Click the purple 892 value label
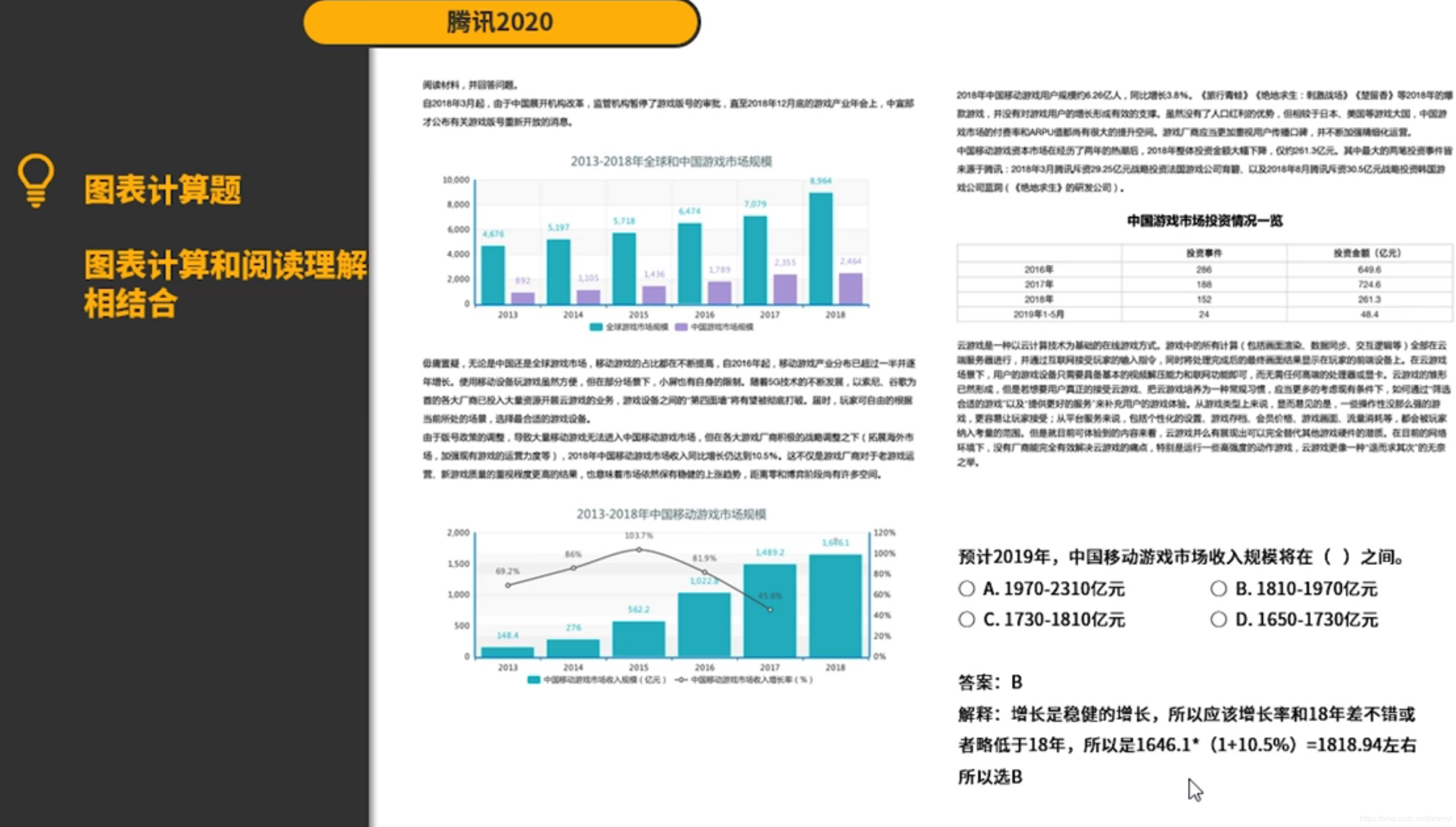The image size is (1456, 827). [x=522, y=280]
